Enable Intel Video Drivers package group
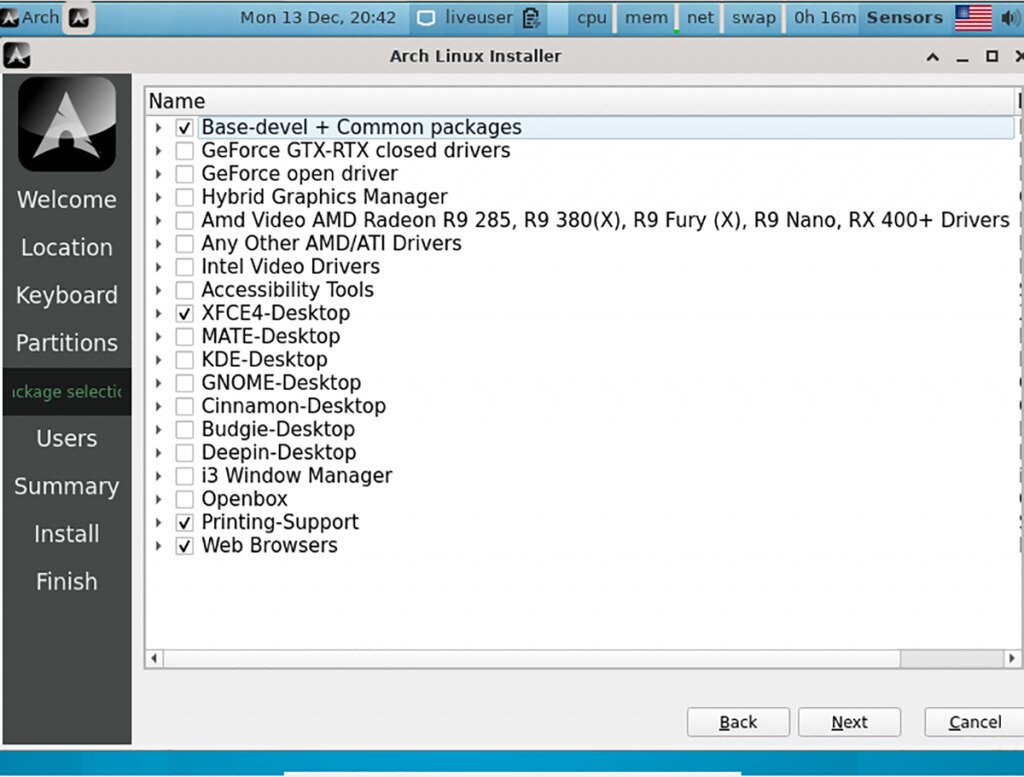 (x=184, y=266)
